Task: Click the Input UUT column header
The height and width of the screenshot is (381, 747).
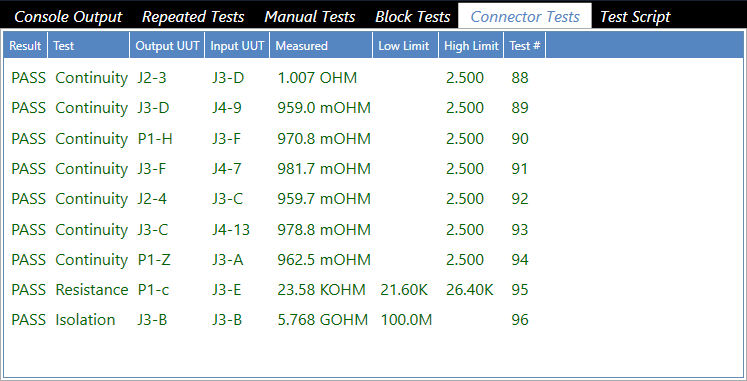Action: (237, 46)
